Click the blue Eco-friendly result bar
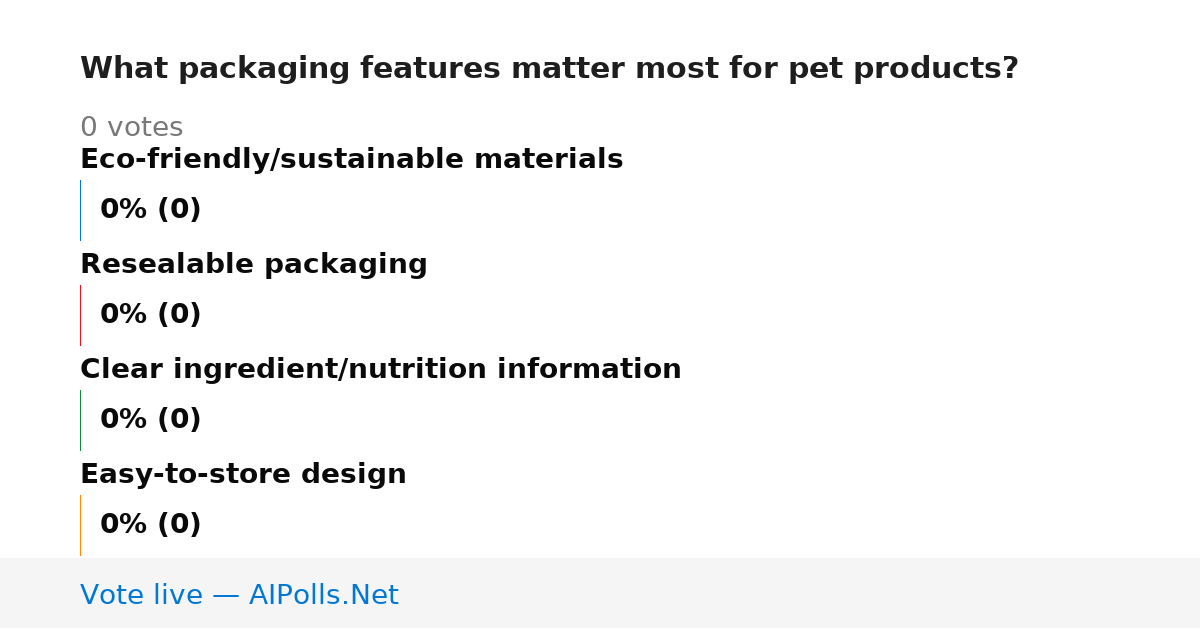The height and width of the screenshot is (628, 1200). [80, 210]
